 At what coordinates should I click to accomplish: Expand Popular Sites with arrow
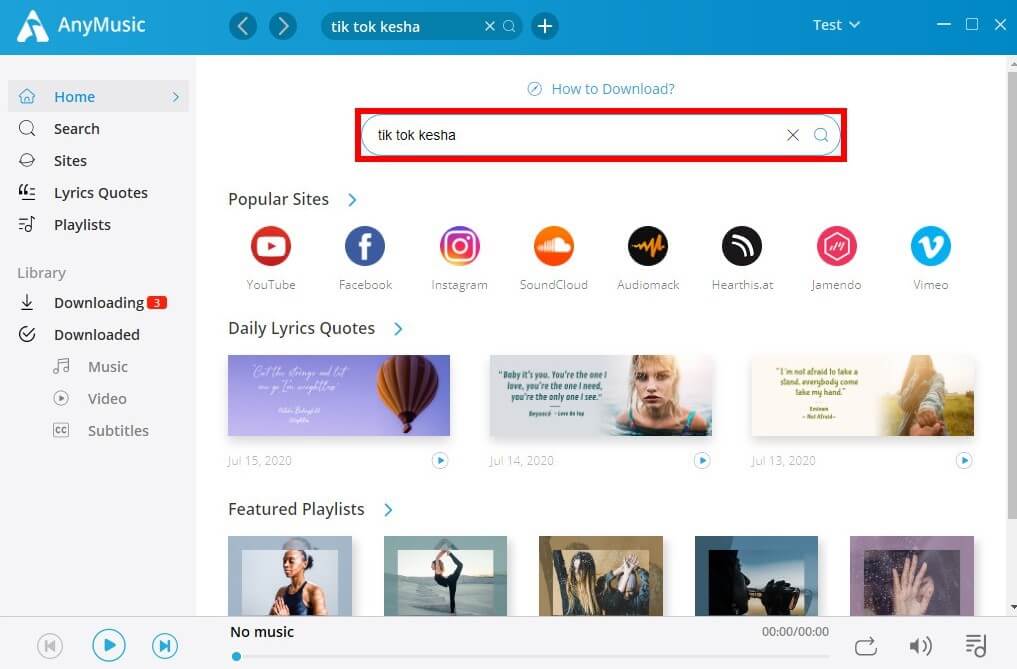(x=352, y=200)
